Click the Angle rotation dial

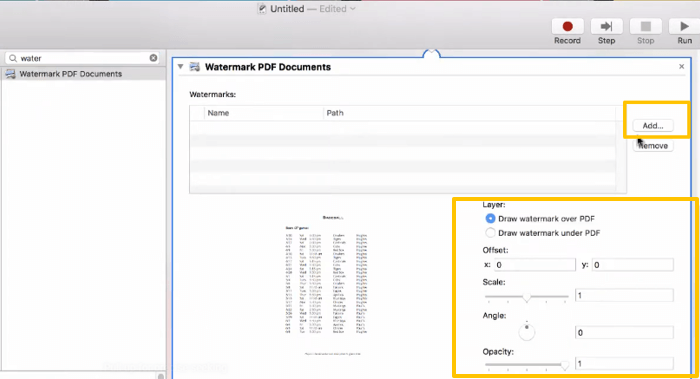pyautogui.click(x=527, y=332)
